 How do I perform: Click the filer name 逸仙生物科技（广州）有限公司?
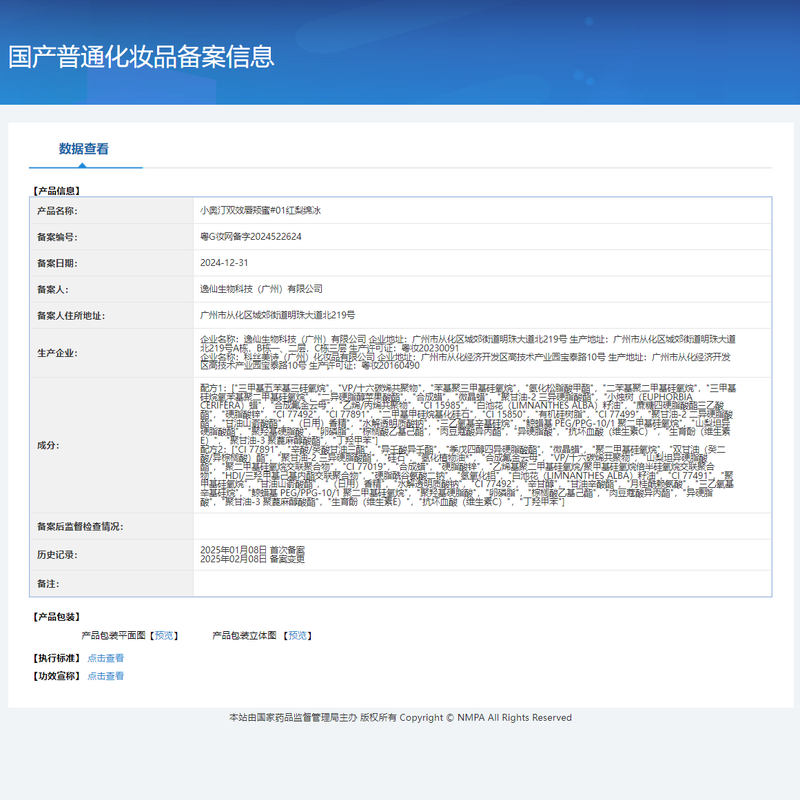point(262,289)
